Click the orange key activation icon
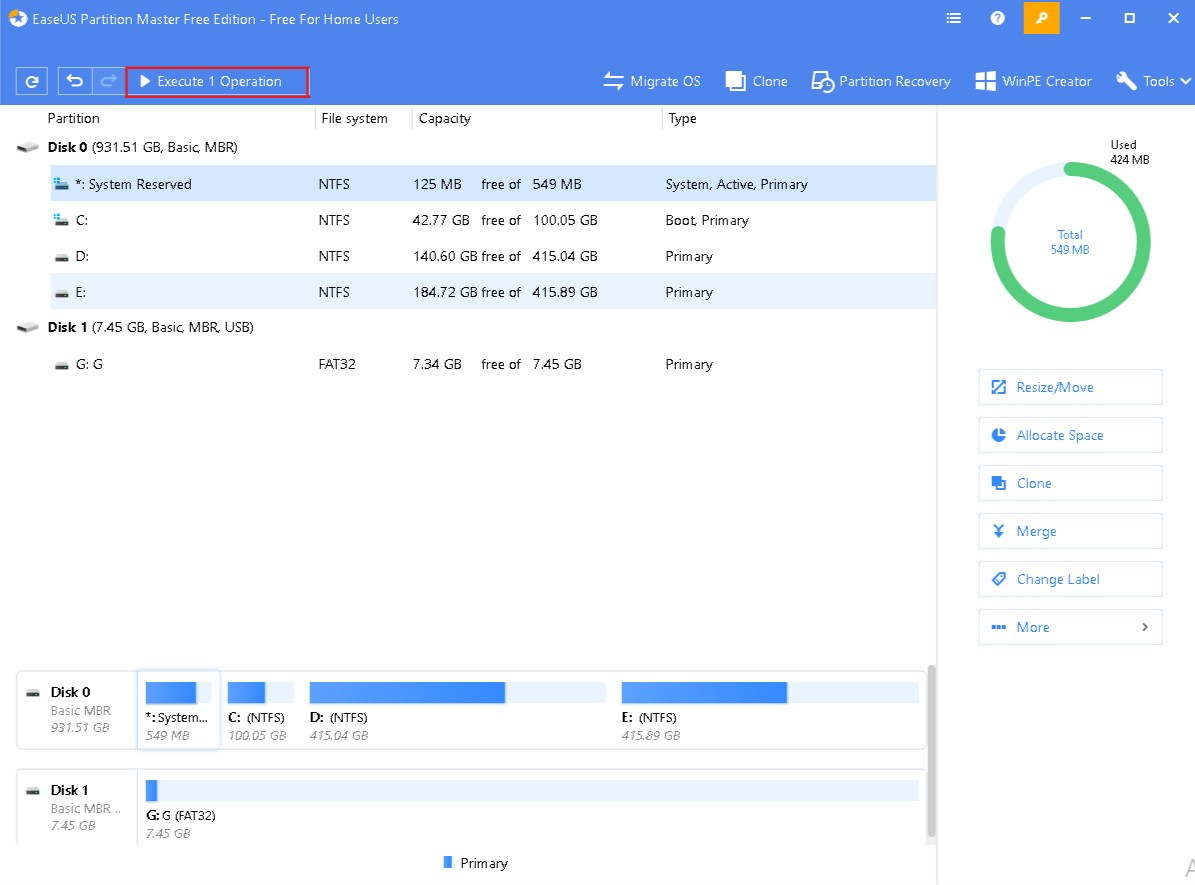This screenshot has width=1195, height=885. 1041,19
